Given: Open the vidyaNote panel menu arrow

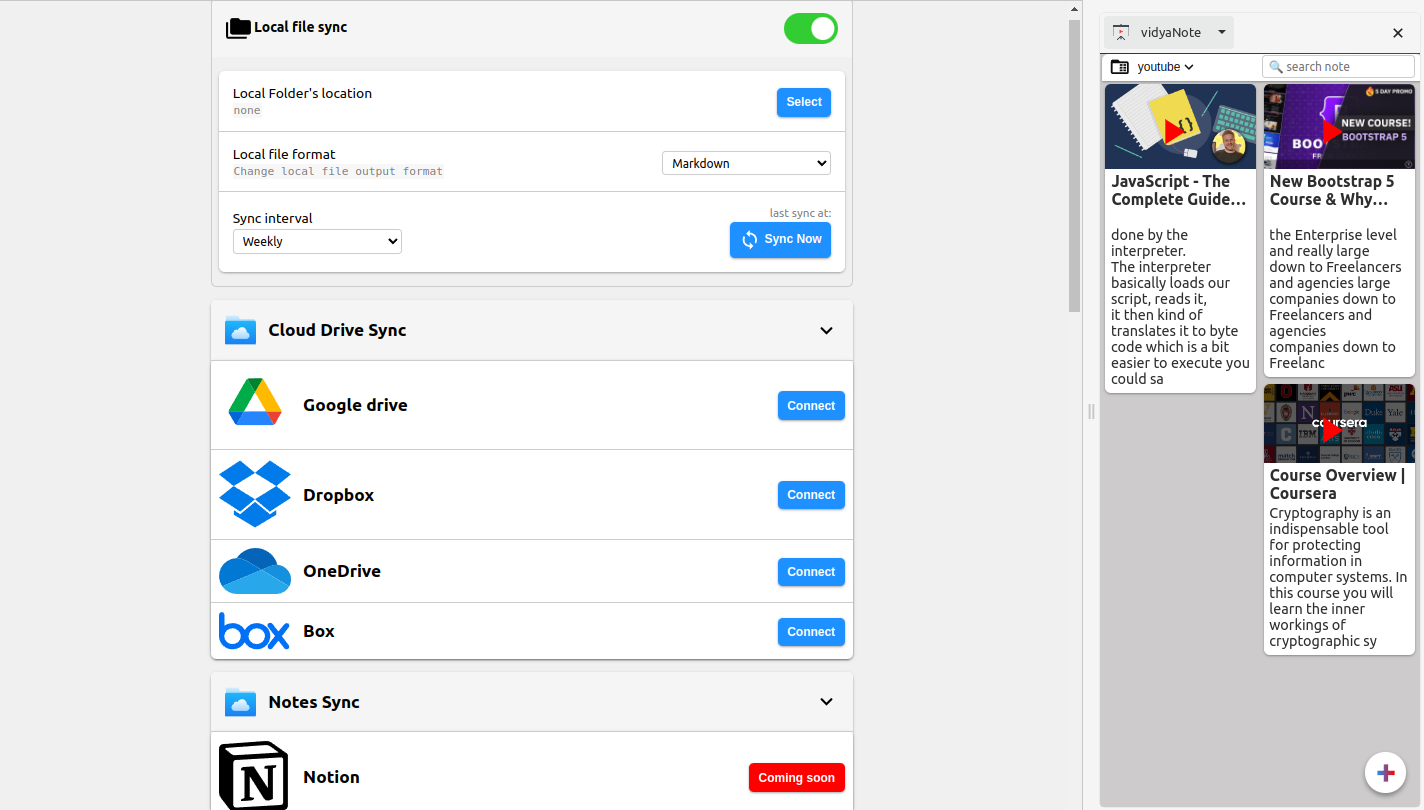Looking at the screenshot, I should 1221,33.
